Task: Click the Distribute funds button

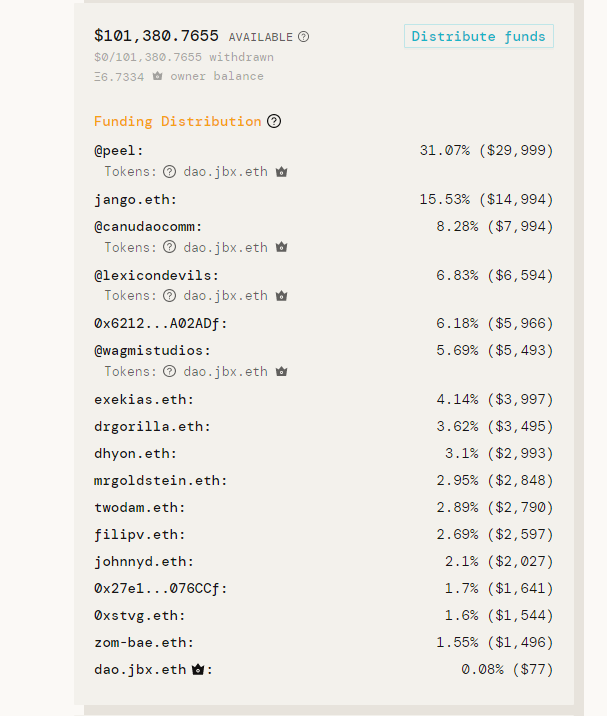Action: click(x=479, y=36)
